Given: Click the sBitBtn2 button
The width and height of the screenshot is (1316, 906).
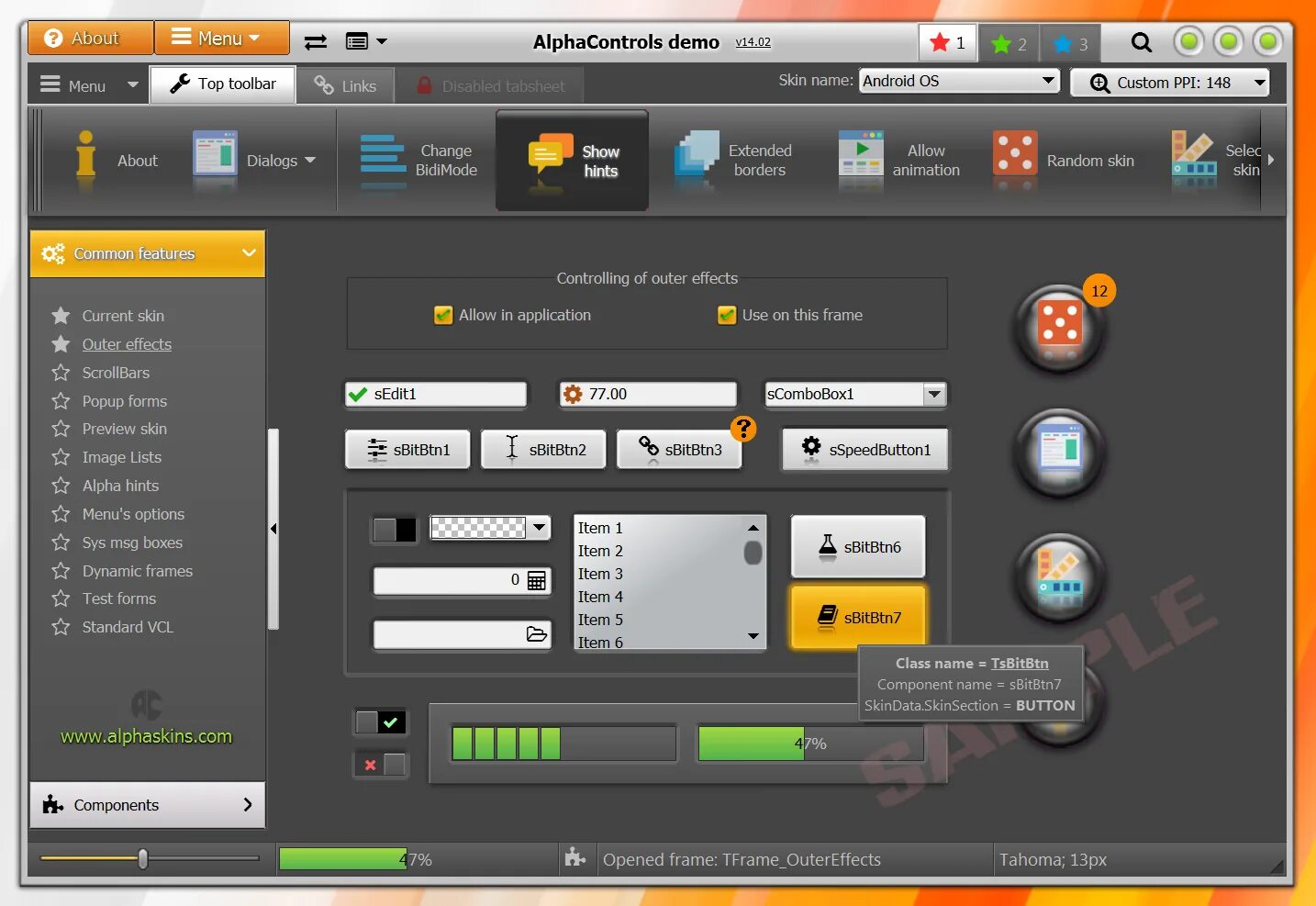Looking at the screenshot, I should click(x=543, y=450).
